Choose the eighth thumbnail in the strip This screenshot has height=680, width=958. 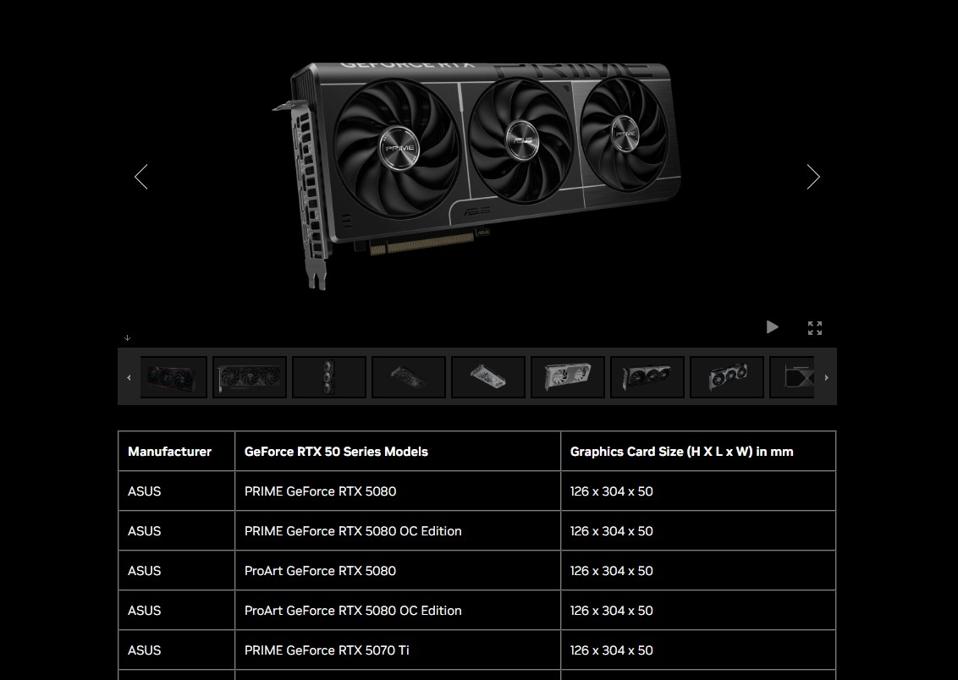coord(727,377)
